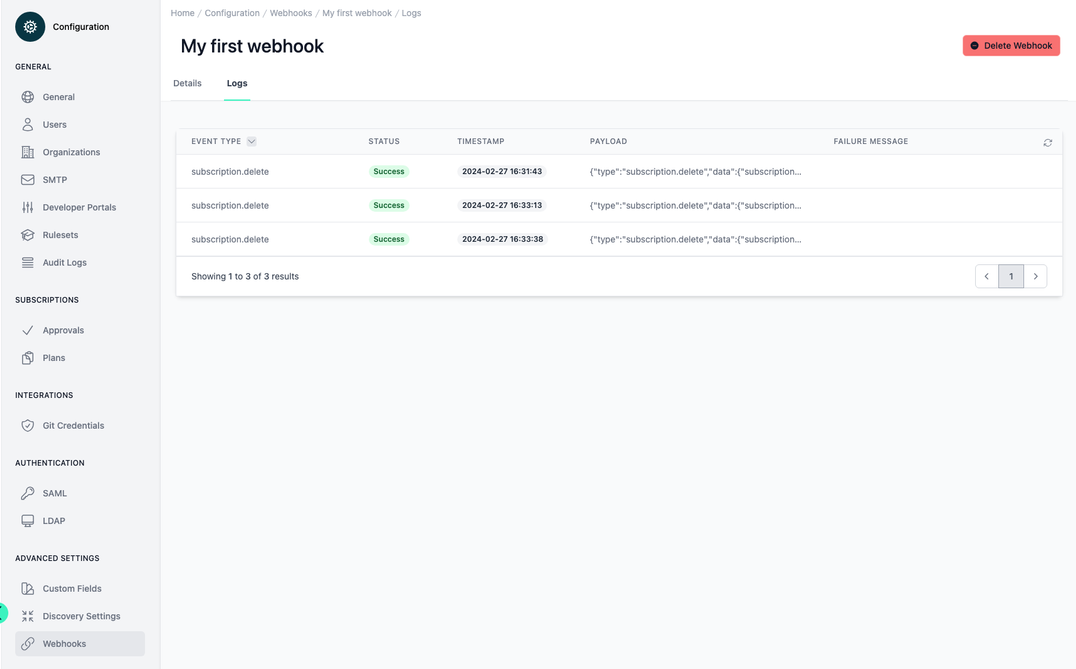Go to the previous page of results
The height and width of the screenshot is (669, 1076).
pyautogui.click(x=986, y=276)
